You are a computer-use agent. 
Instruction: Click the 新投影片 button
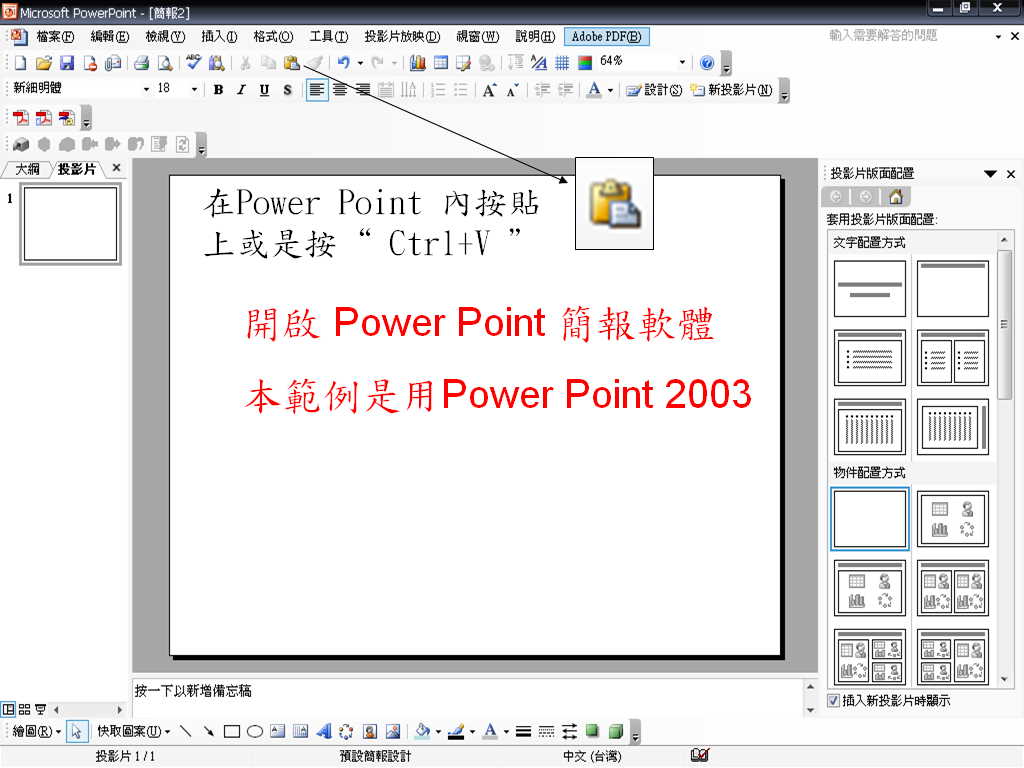click(732, 90)
